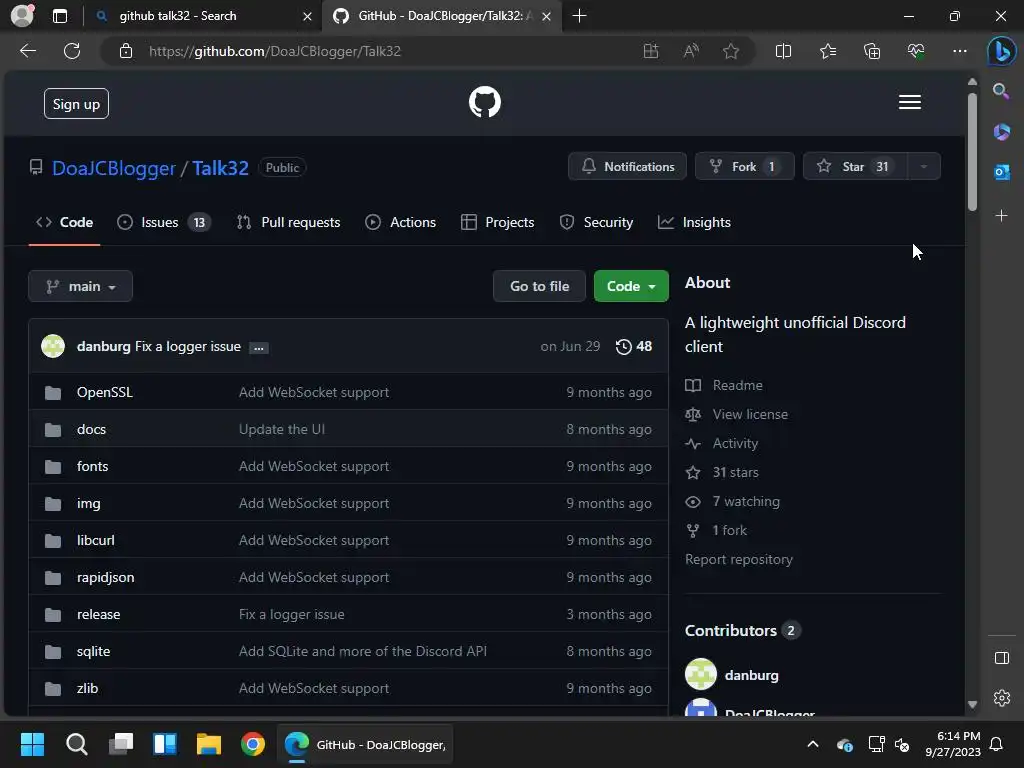Image resolution: width=1024 pixels, height=768 pixels.
Task: Open the Security tab
Action: pyautogui.click(x=596, y=223)
